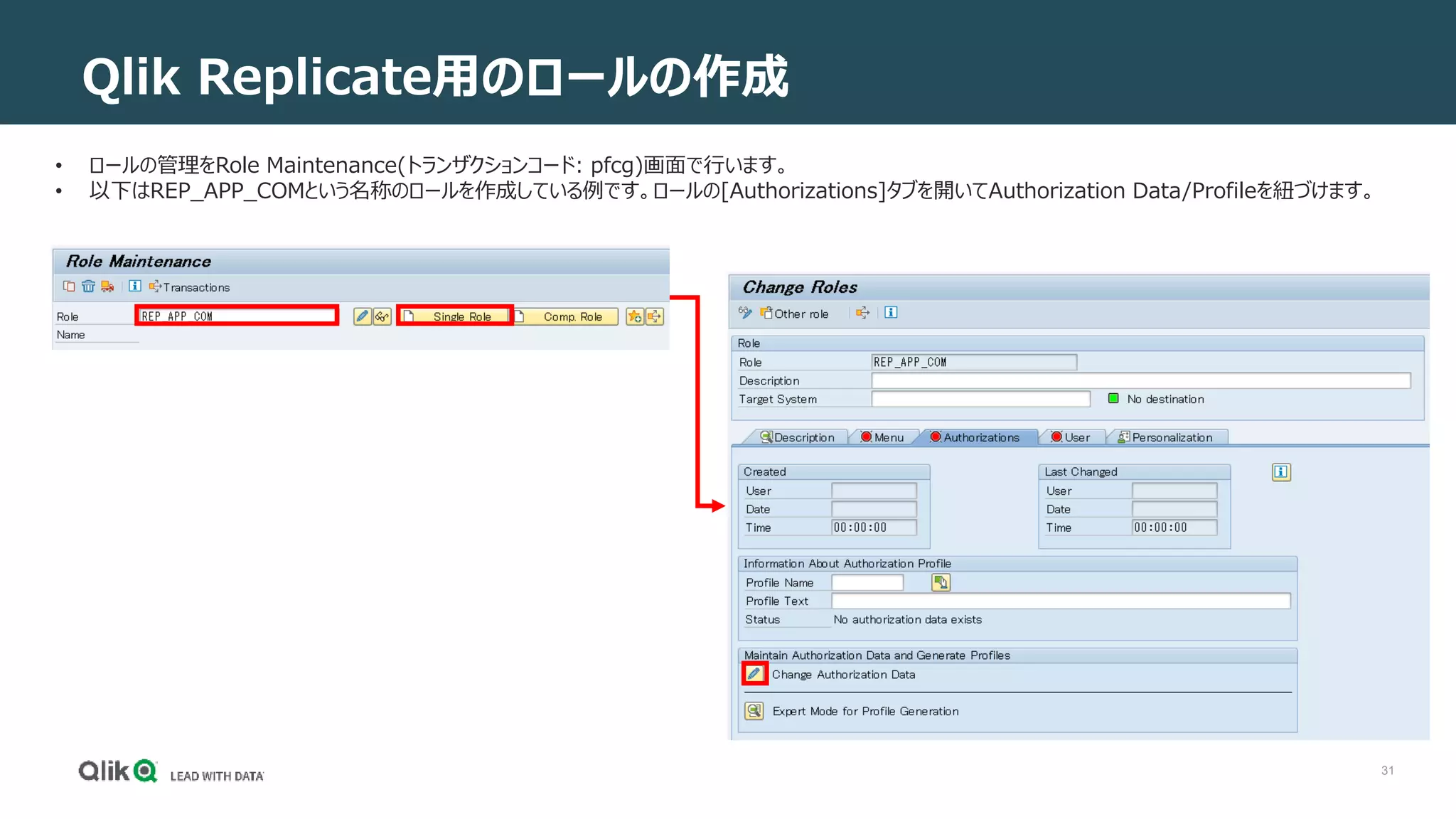Open info icon in Change Roles toolbar
1456x819 pixels.
pyautogui.click(x=891, y=313)
